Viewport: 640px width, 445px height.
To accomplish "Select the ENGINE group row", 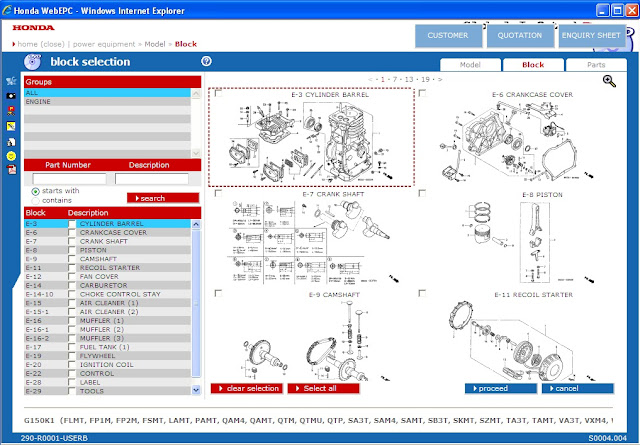I will (107, 102).
